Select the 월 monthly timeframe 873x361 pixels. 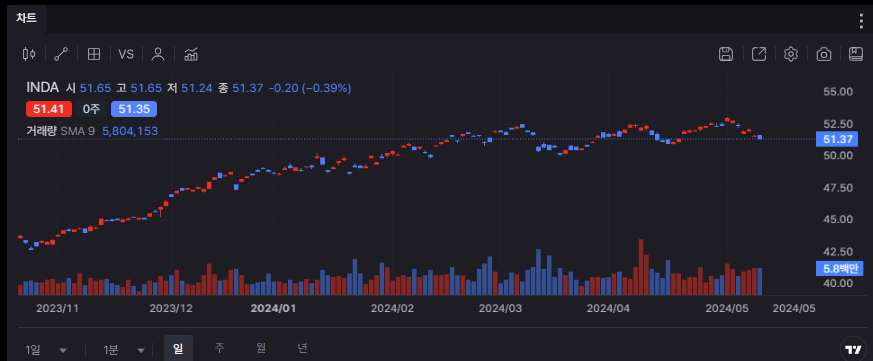(261, 348)
